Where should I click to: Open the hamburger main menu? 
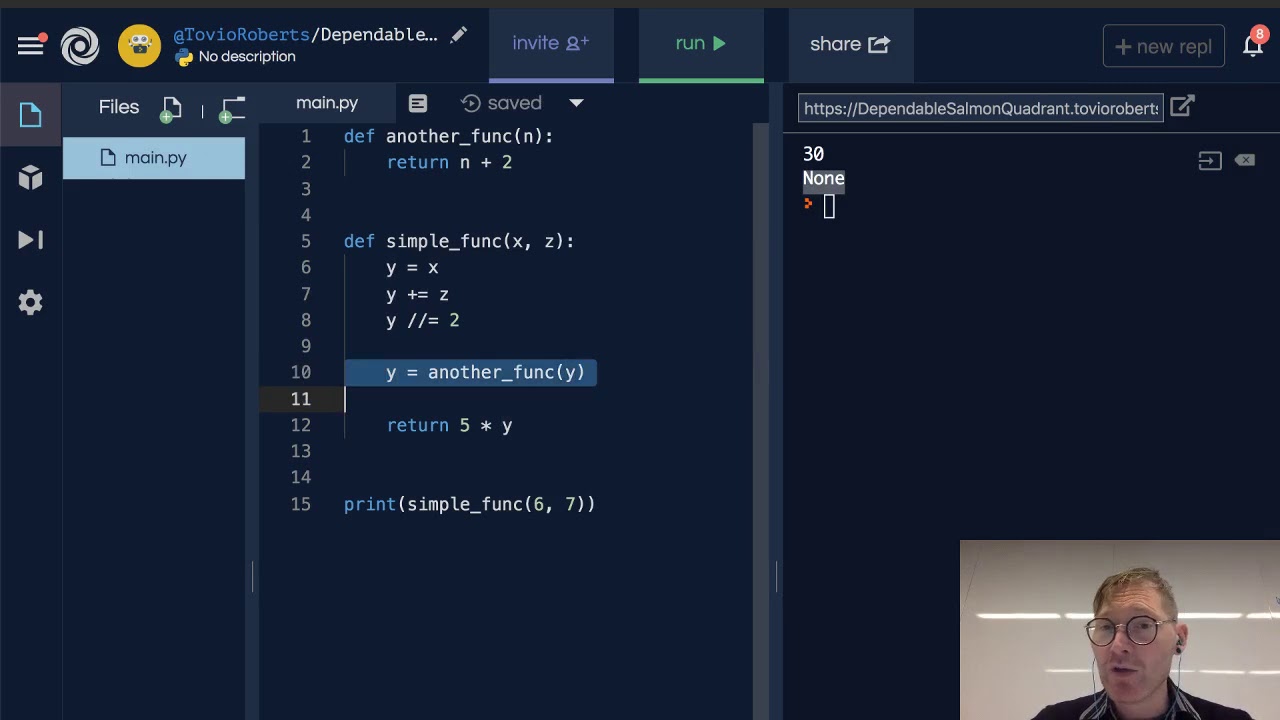30,45
